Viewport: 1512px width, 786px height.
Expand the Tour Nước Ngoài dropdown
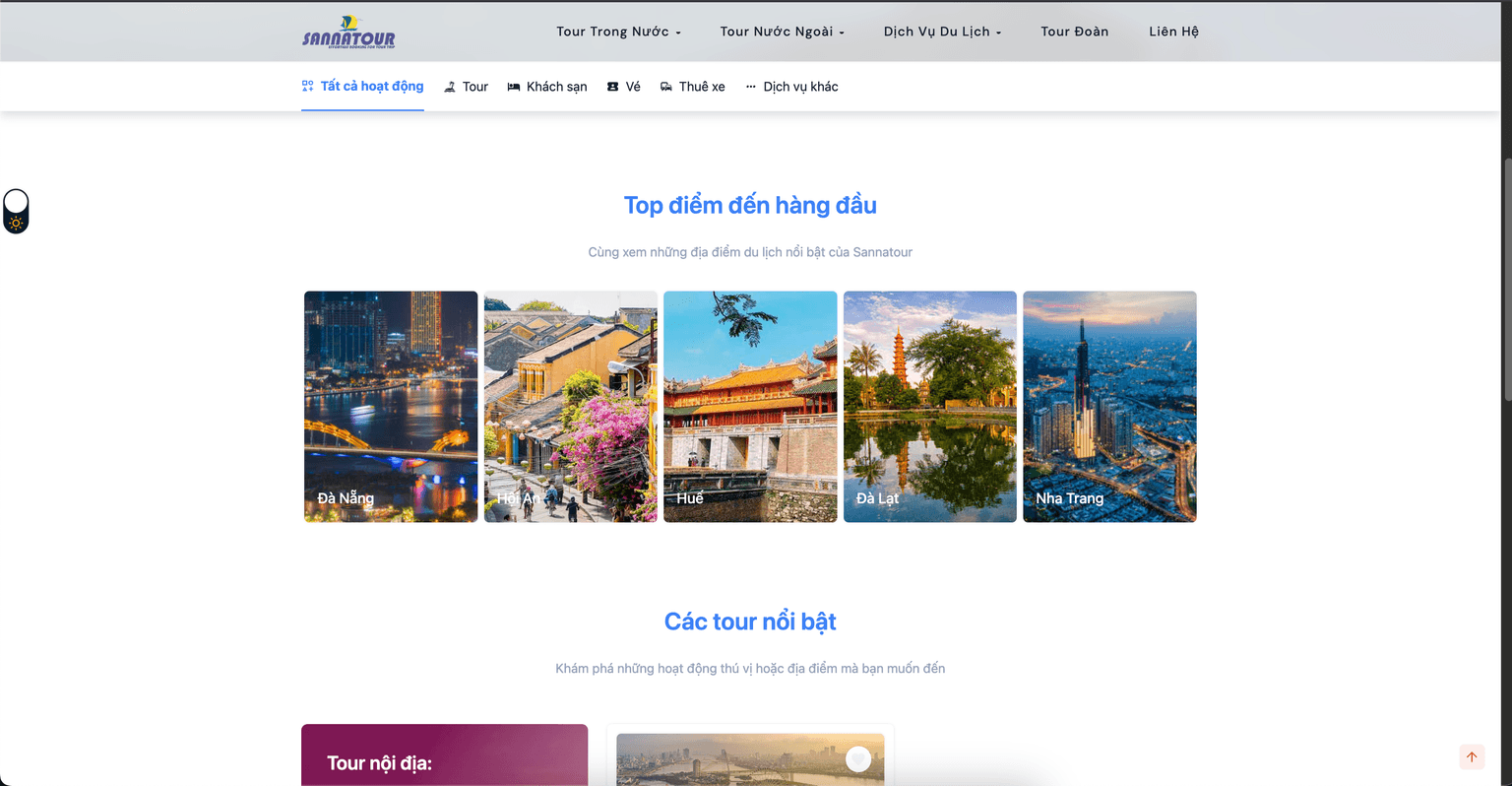click(x=782, y=32)
